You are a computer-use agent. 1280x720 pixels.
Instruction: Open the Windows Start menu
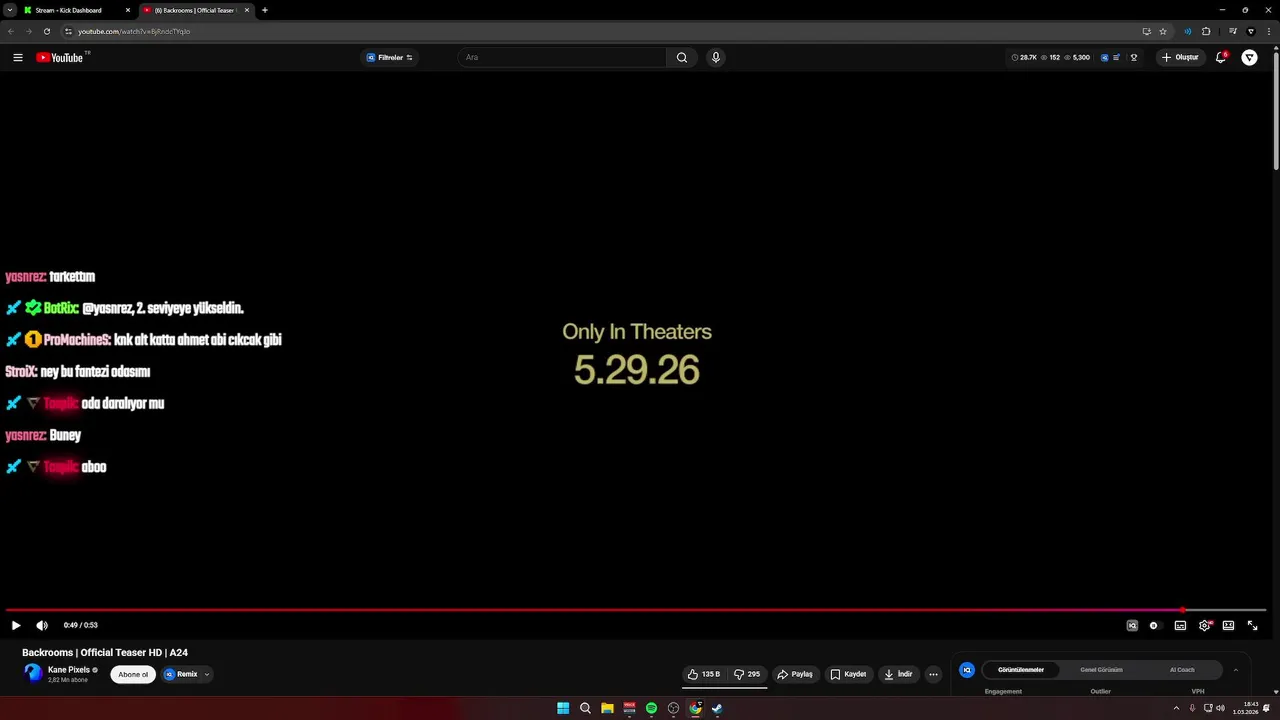[563, 708]
